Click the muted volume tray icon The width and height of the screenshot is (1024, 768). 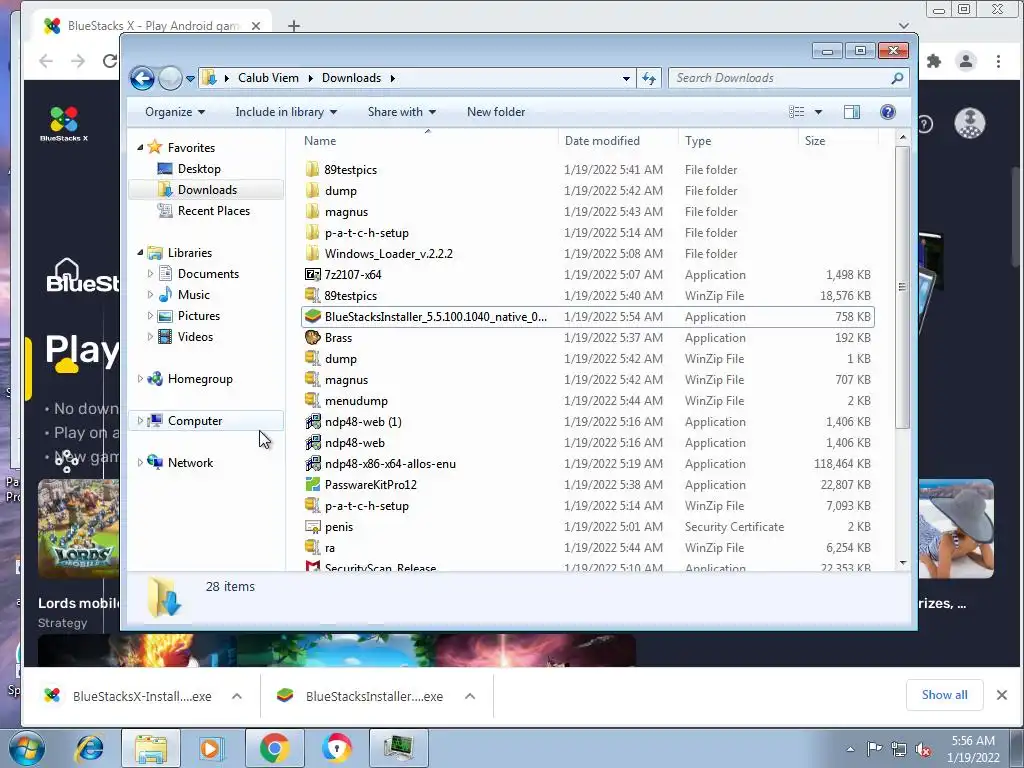pos(923,750)
